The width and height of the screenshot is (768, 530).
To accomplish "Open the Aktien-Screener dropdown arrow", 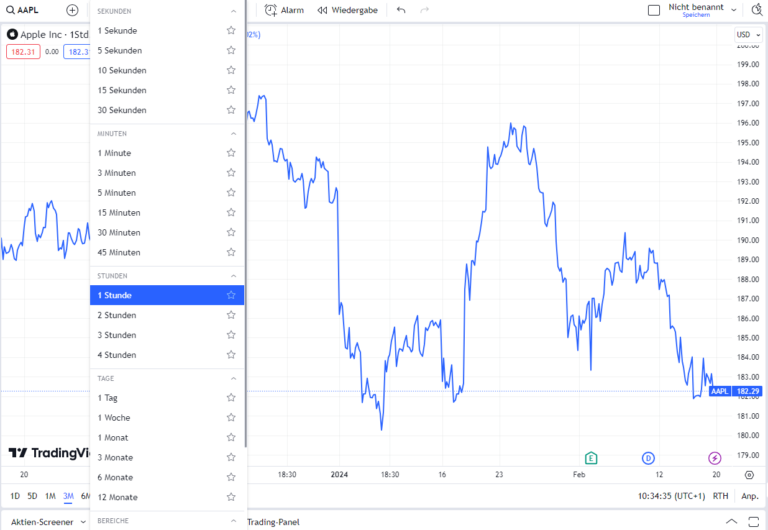I will pos(83,522).
